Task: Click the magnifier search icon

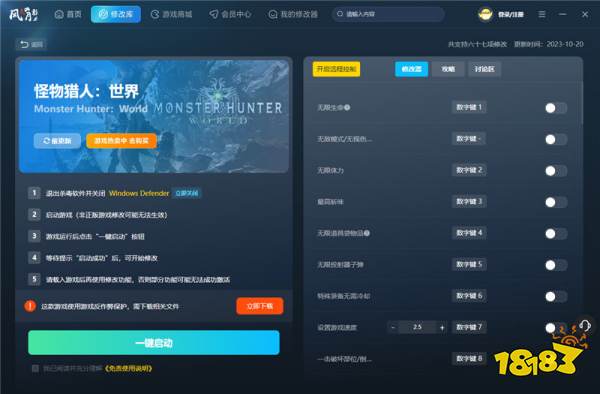Action: (339, 14)
